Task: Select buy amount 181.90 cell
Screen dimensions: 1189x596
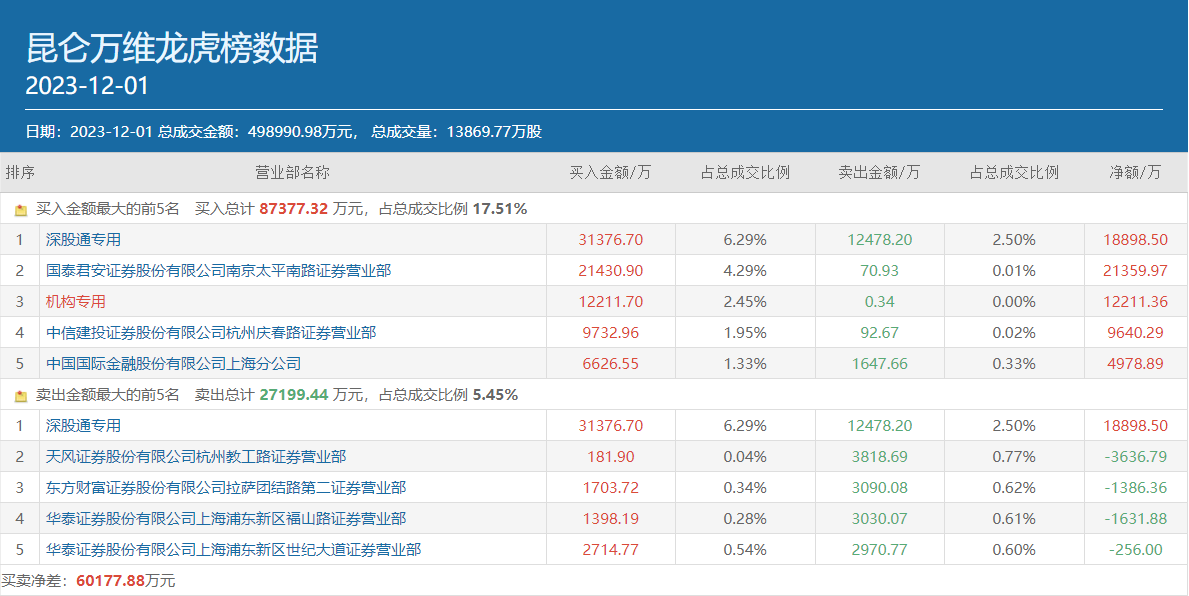Action: (x=610, y=456)
